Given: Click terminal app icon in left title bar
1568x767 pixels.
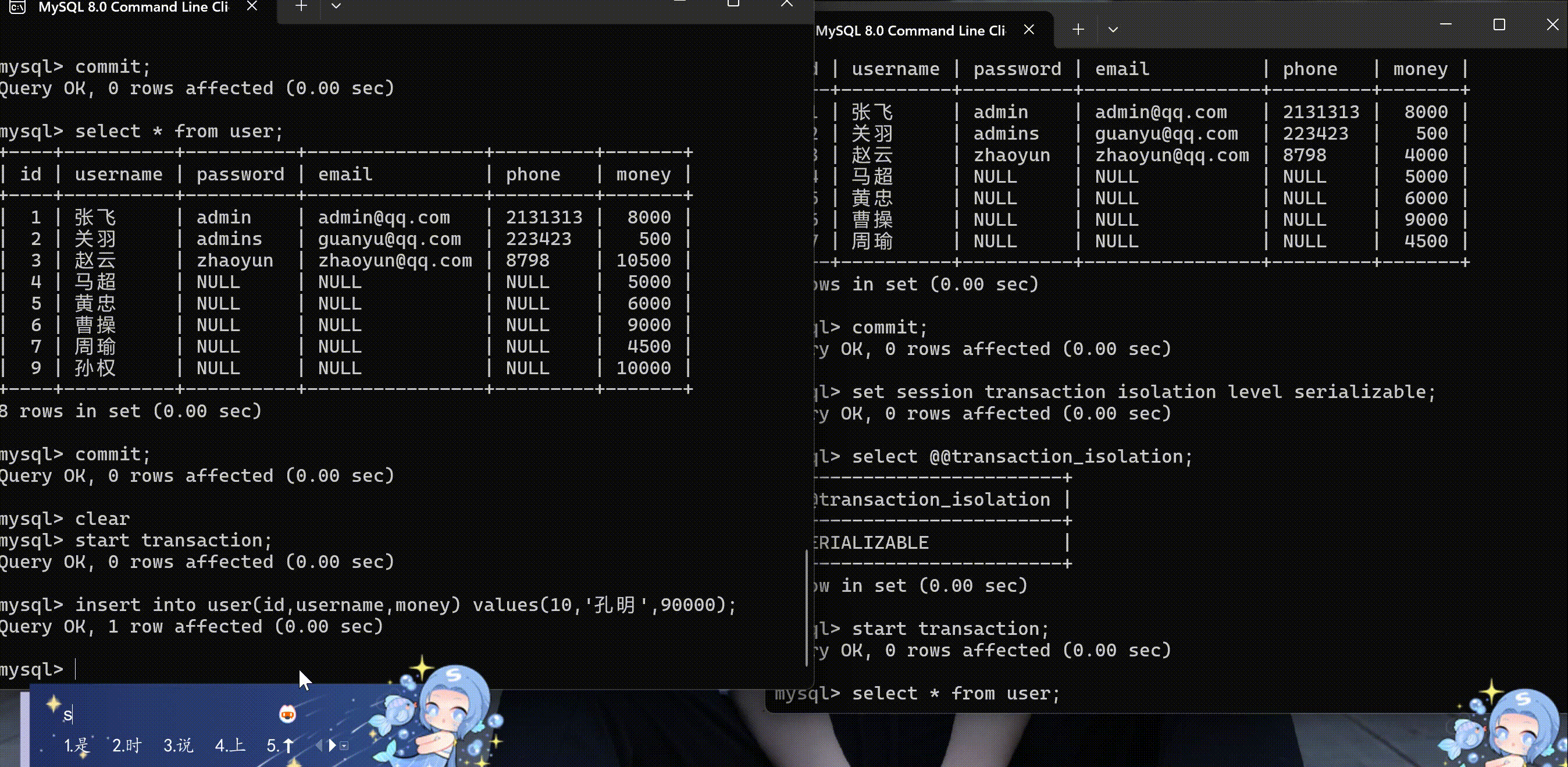Looking at the screenshot, I should pos(17,7).
